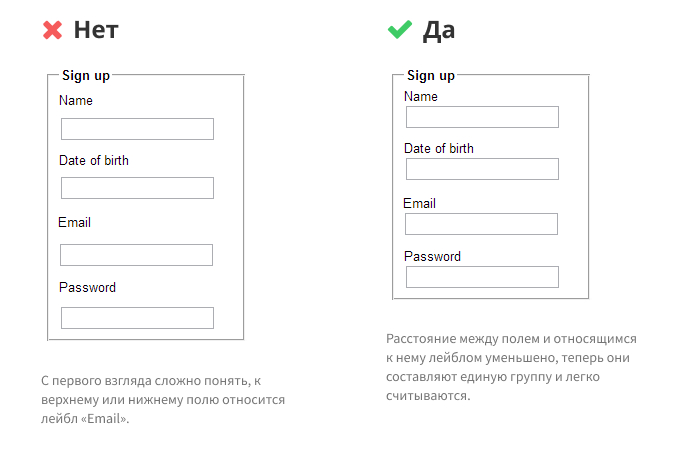Image resolution: width=700 pixels, height=452 pixels.
Task: Click the Name field in the "Нет" form
Action: click(x=137, y=129)
